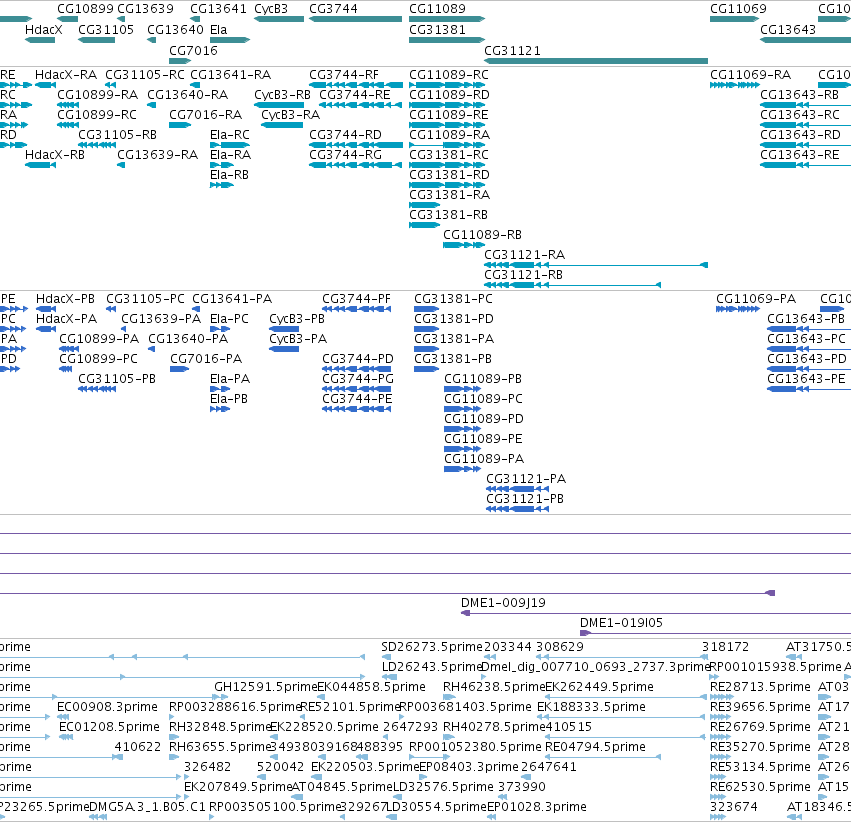Select the DME1-019I05 BAC clone label

click(621, 623)
